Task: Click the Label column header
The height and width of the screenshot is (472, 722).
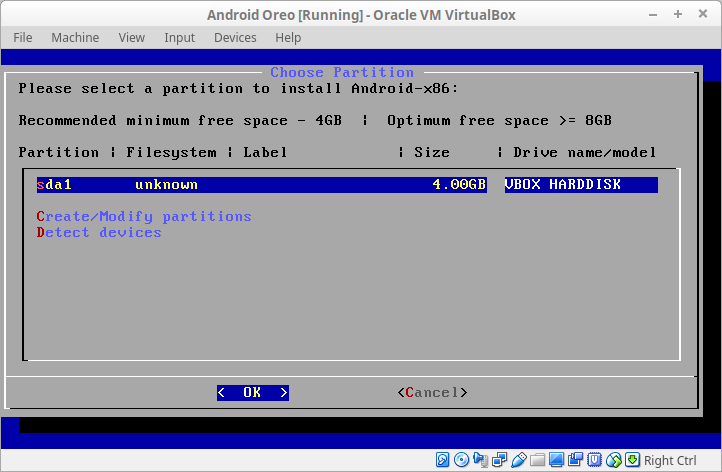Action: 265,152
